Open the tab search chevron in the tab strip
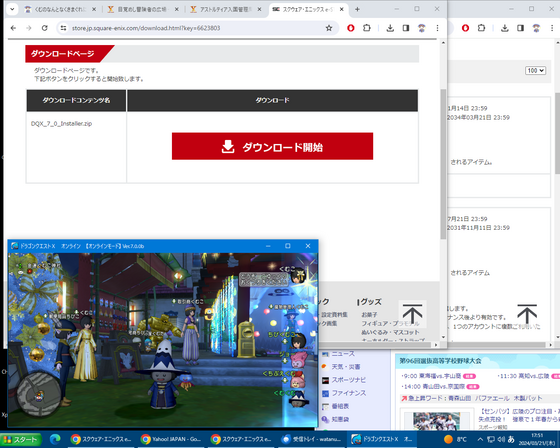The image size is (560, 448). (12, 9)
